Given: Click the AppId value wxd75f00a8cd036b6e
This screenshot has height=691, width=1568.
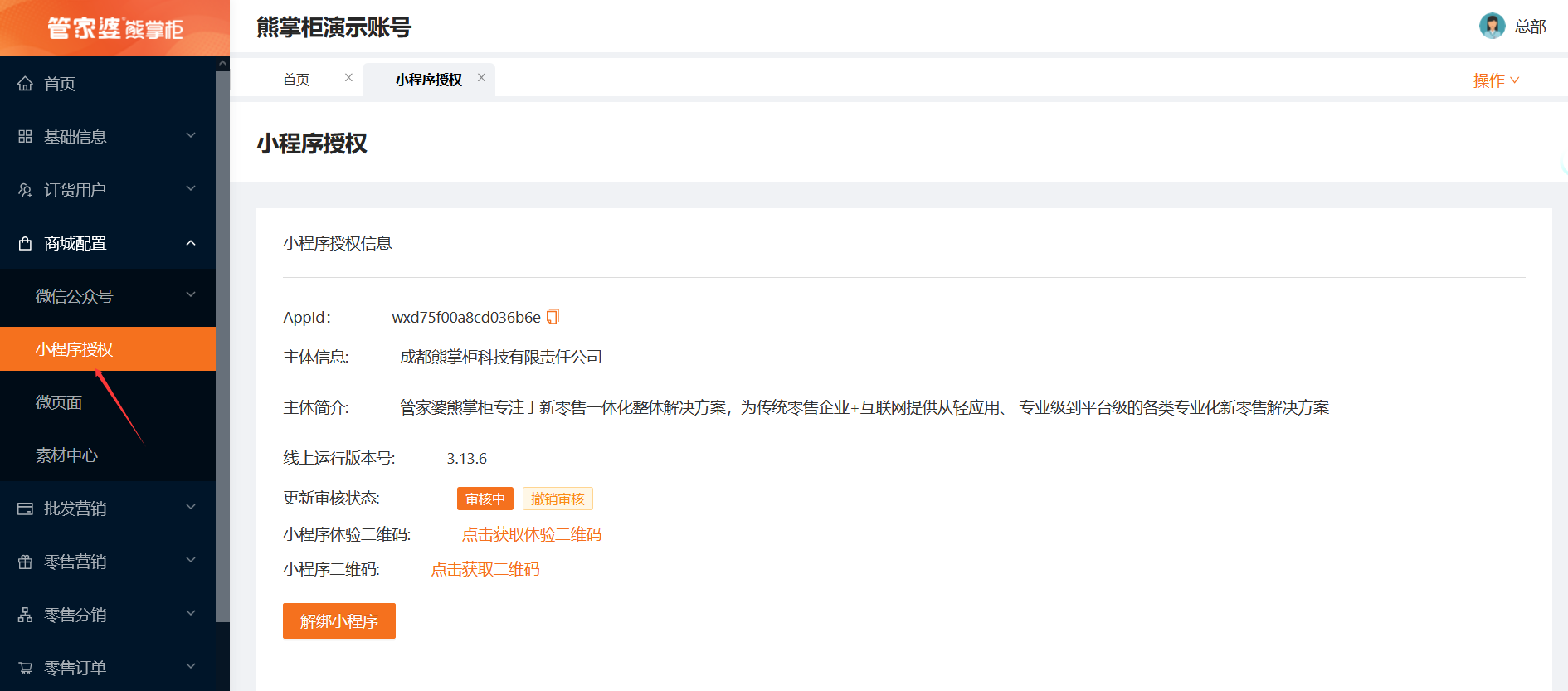Looking at the screenshot, I should (x=466, y=317).
